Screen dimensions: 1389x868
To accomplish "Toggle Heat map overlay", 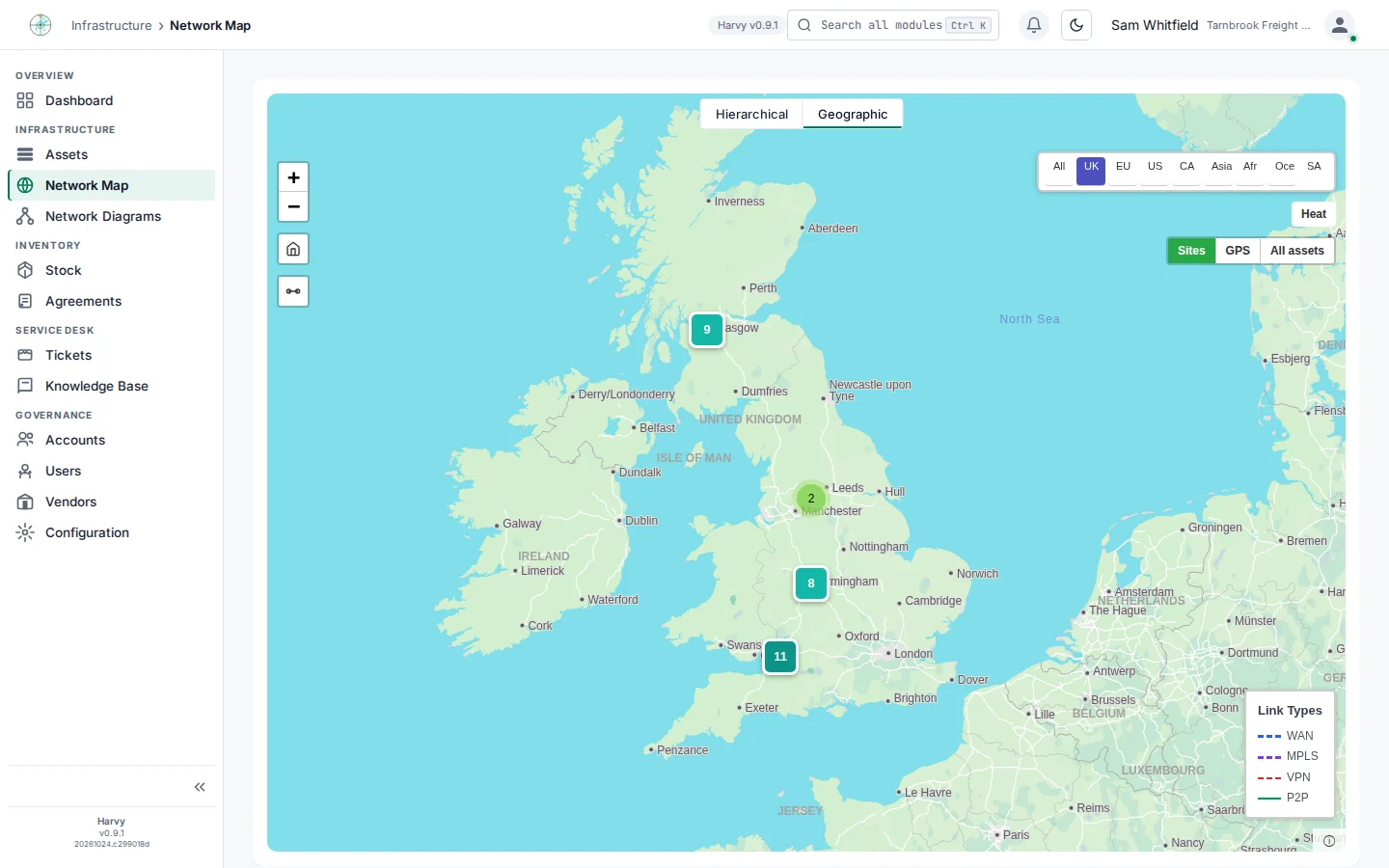I will [1313, 214].
